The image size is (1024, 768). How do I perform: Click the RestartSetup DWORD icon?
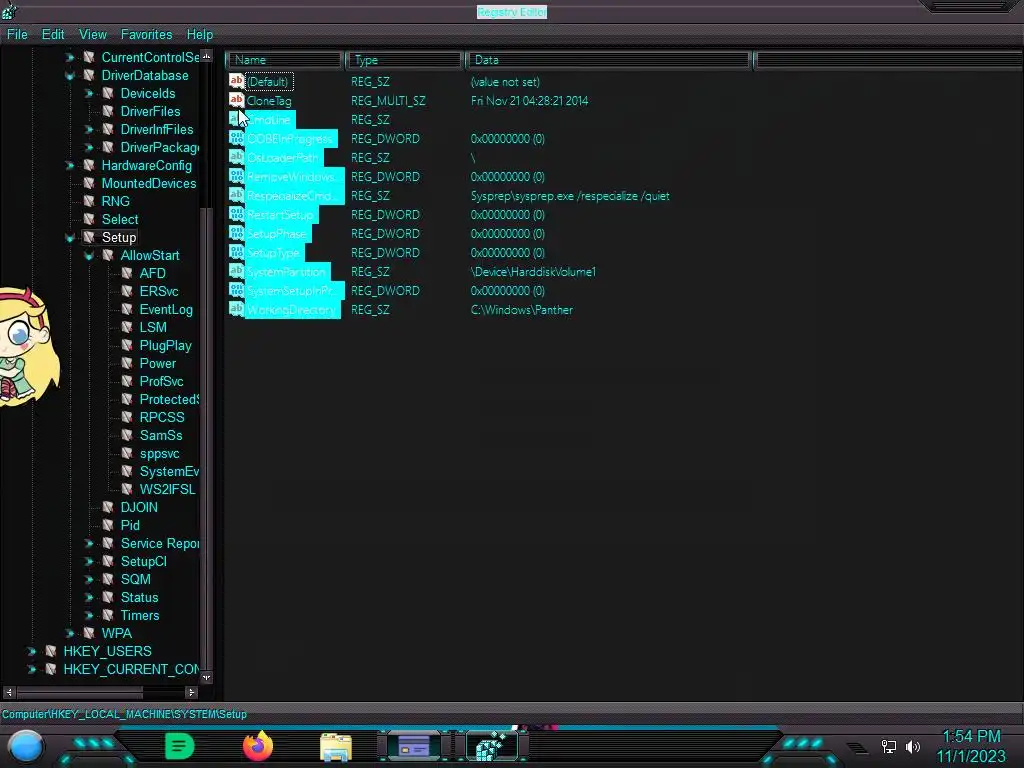[x=236, y=214]
